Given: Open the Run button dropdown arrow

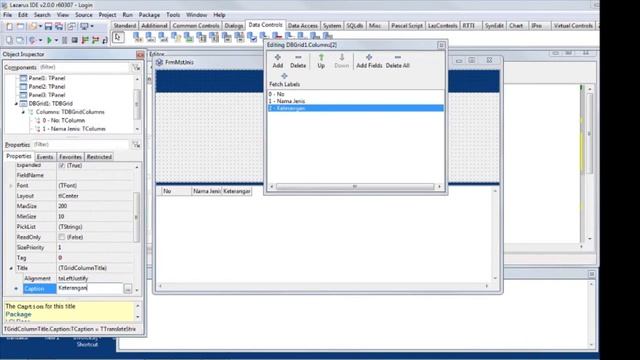Looking at the screenshot, I should 56,40.
